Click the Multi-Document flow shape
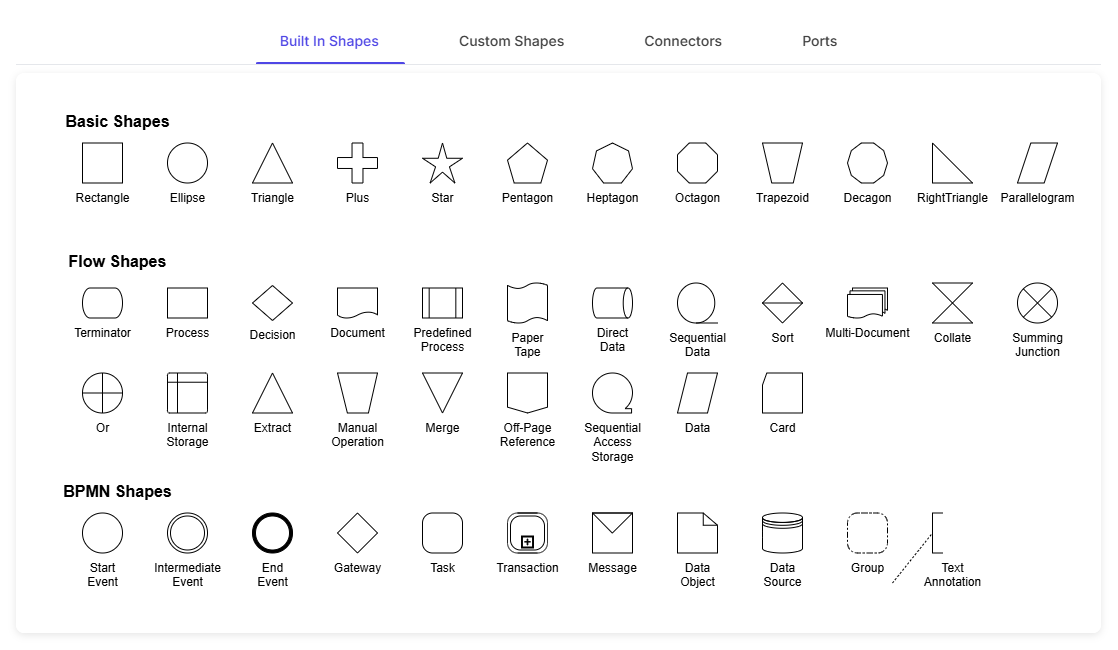This screenshot has width=1118, height=650. [867, 303]
